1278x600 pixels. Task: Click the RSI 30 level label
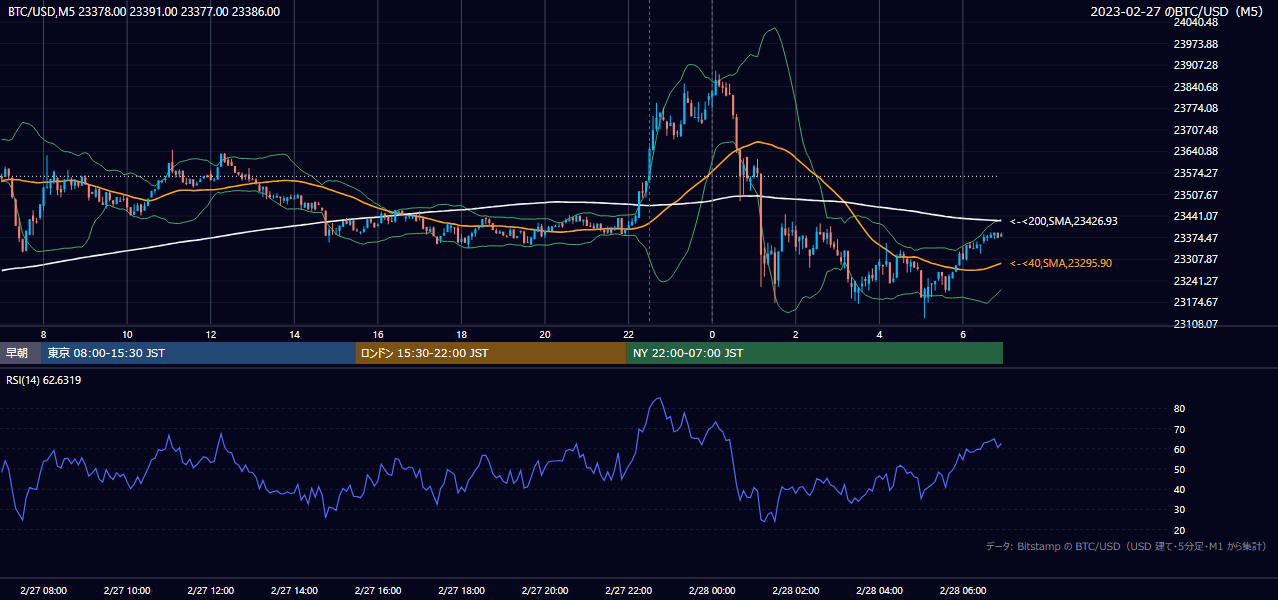[1179, 510]
